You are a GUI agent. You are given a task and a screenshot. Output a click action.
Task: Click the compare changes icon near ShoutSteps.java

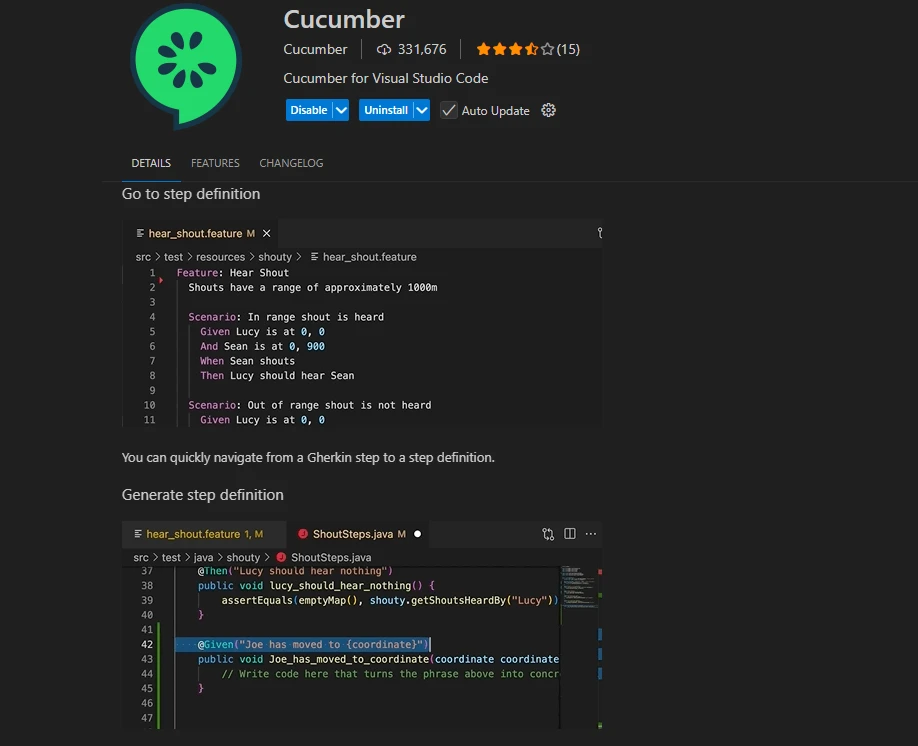tap(548, 534)
